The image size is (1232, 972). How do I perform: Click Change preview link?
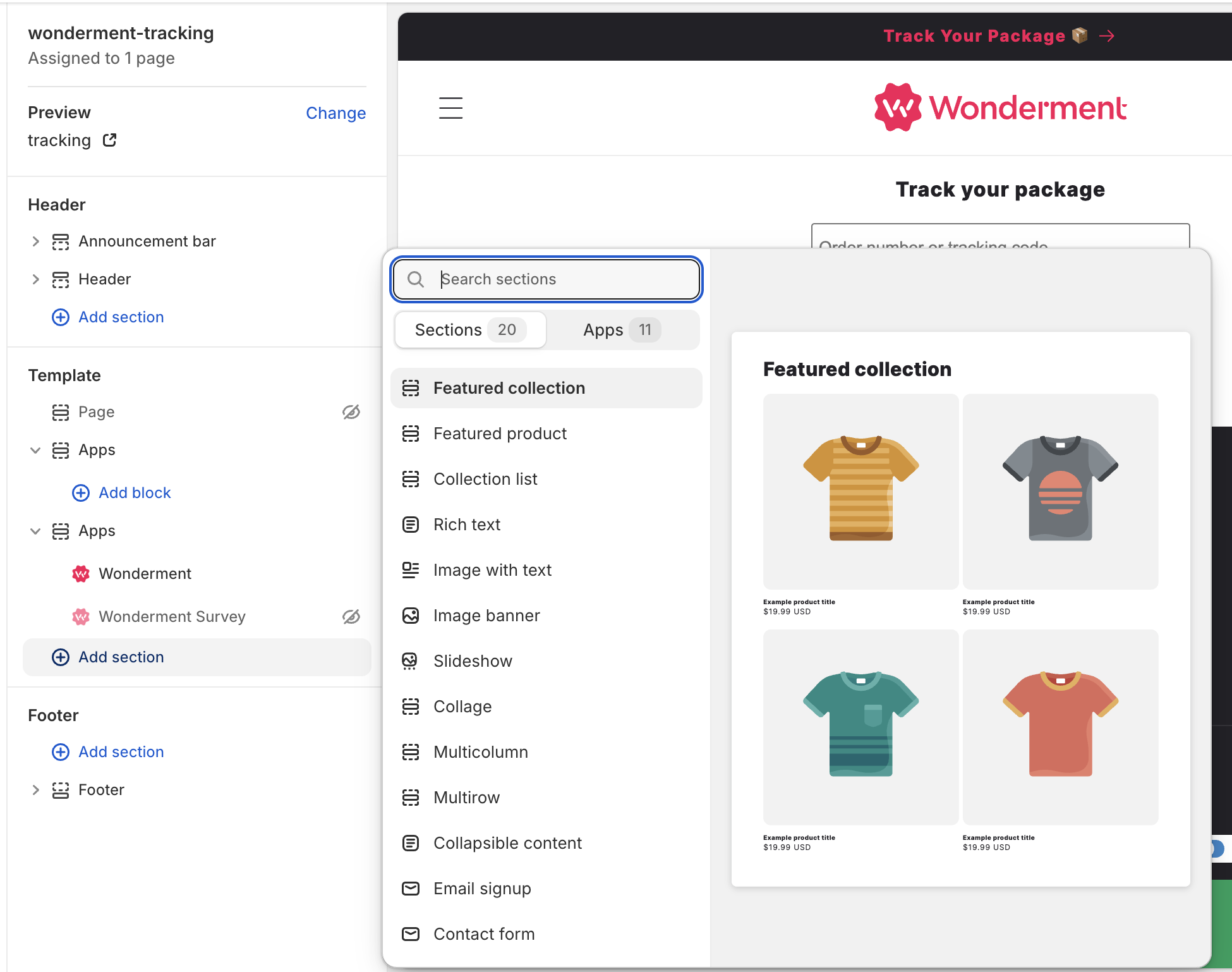click(x=336, y=113)
